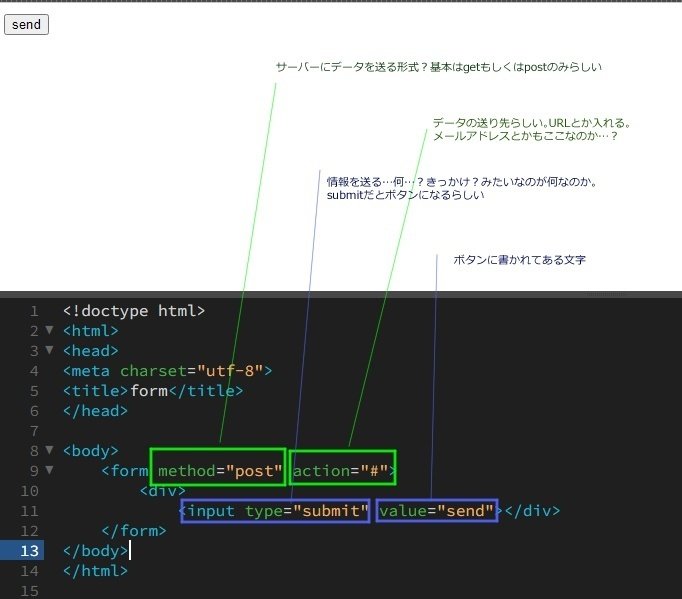Viewport: 682px width, 599px height.
Task: Click the input type="submit" code
Action: point(275,511)
